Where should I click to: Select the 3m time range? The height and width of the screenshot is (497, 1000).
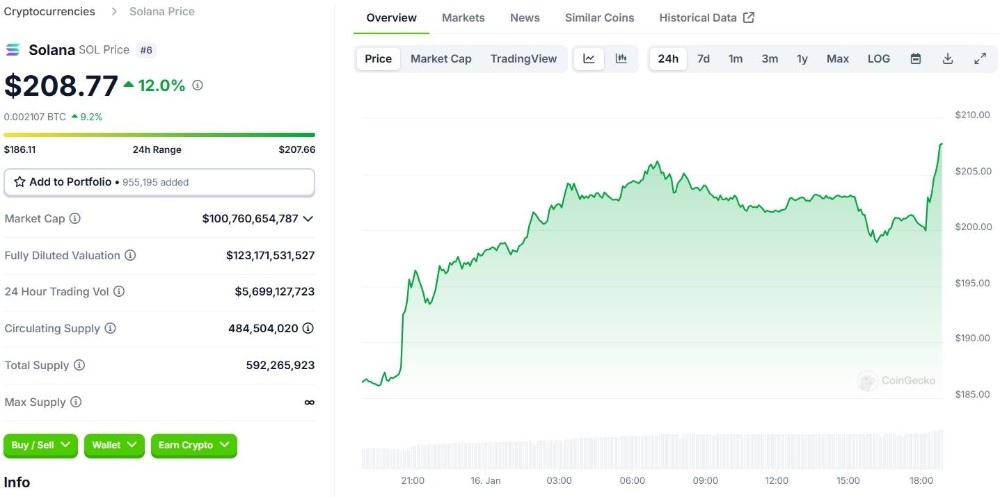[x=770, y=59]
